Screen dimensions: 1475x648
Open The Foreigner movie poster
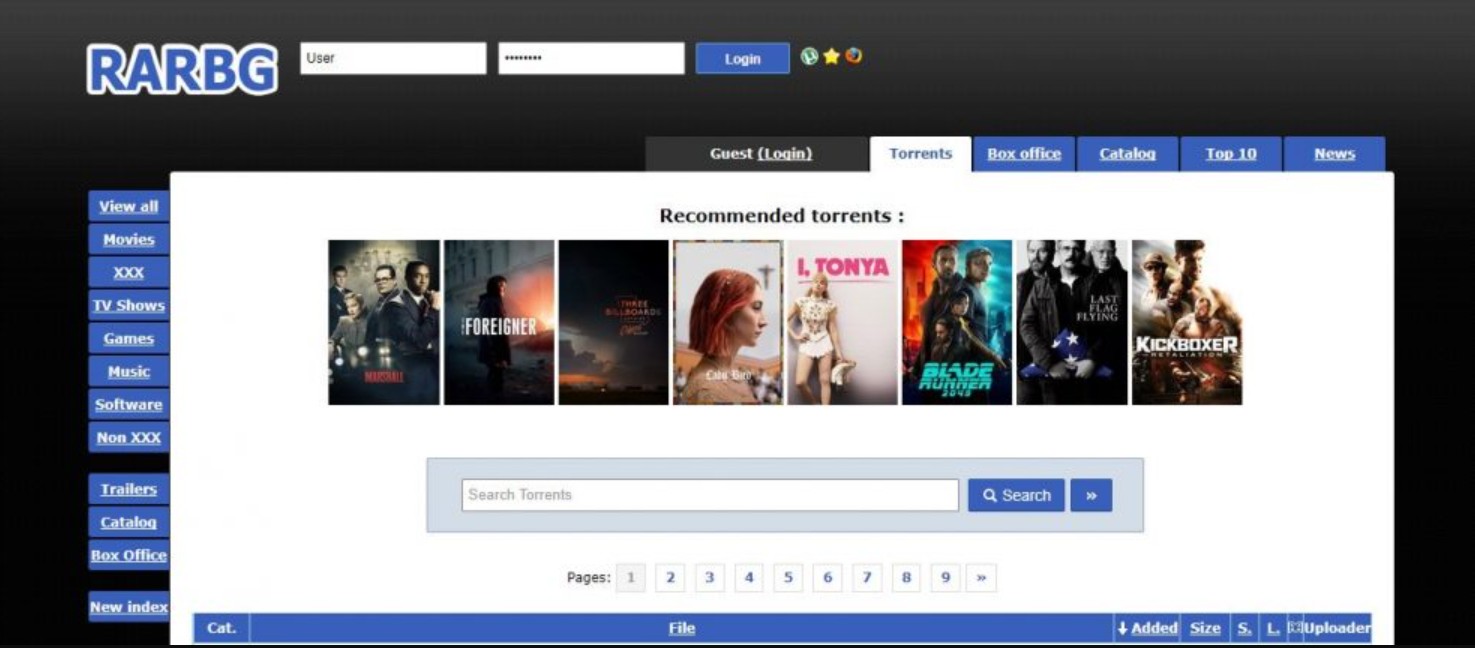click(x=499, y=322)
